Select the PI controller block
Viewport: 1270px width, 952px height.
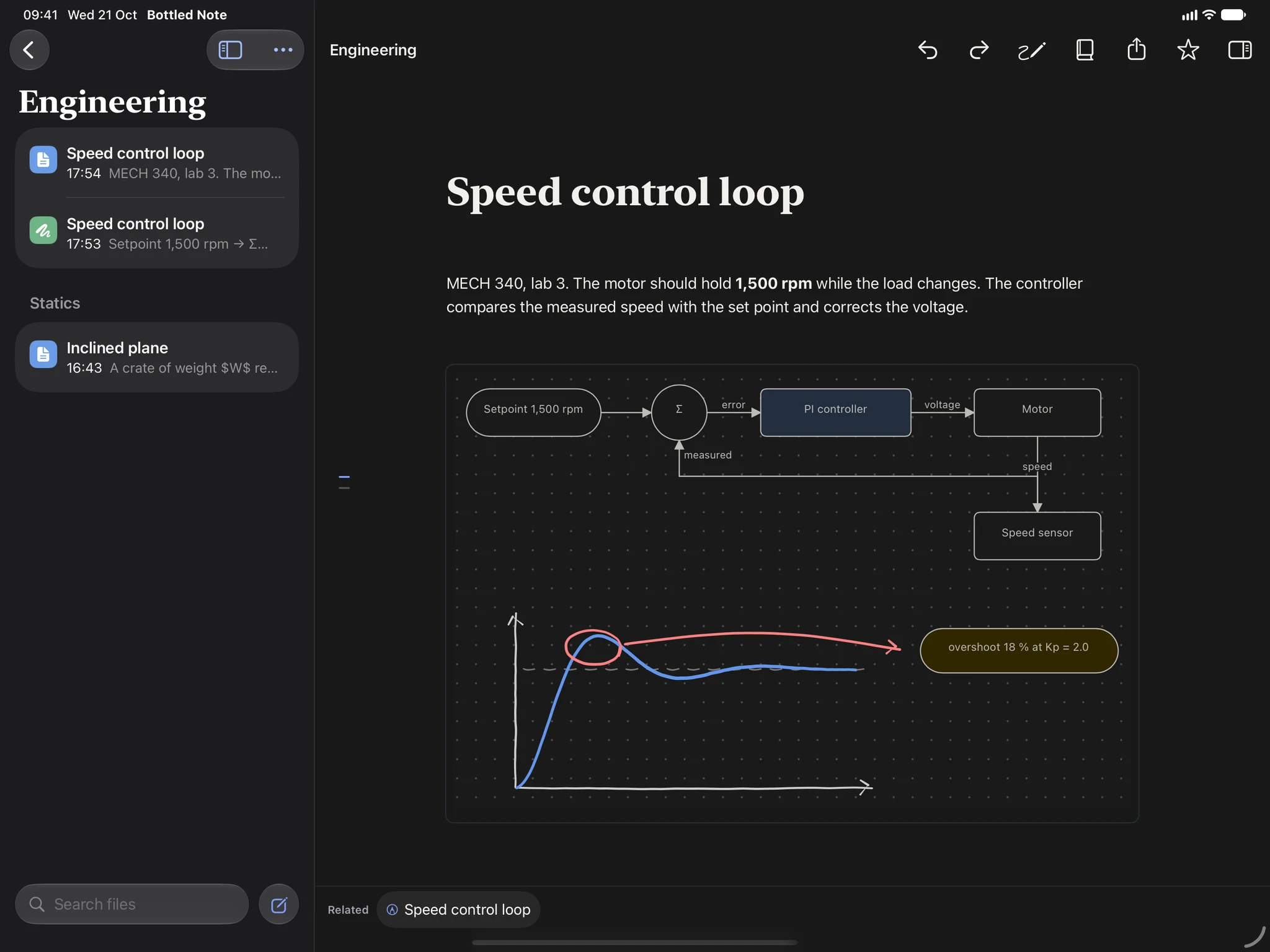[x=835, y=412]
